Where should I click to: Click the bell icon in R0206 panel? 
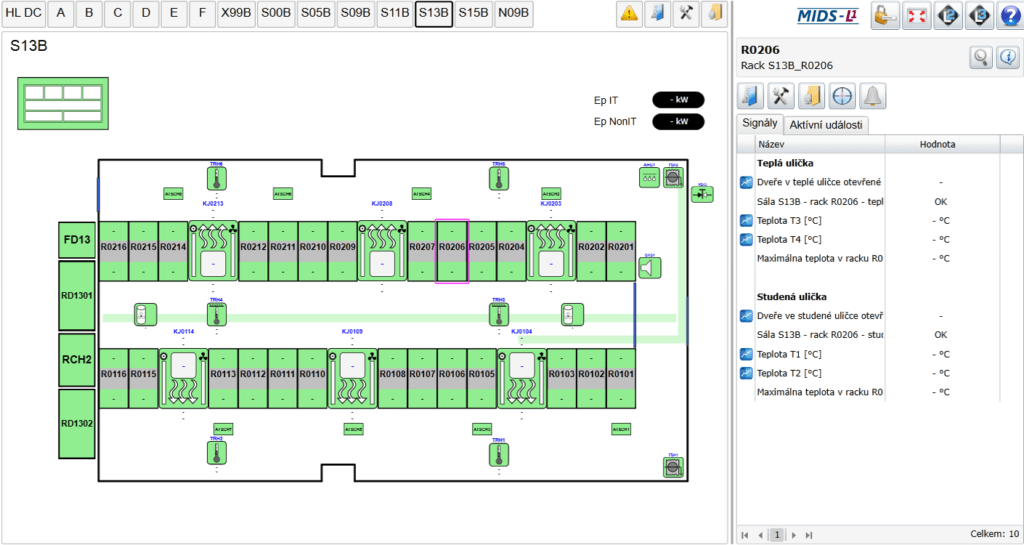873,96
